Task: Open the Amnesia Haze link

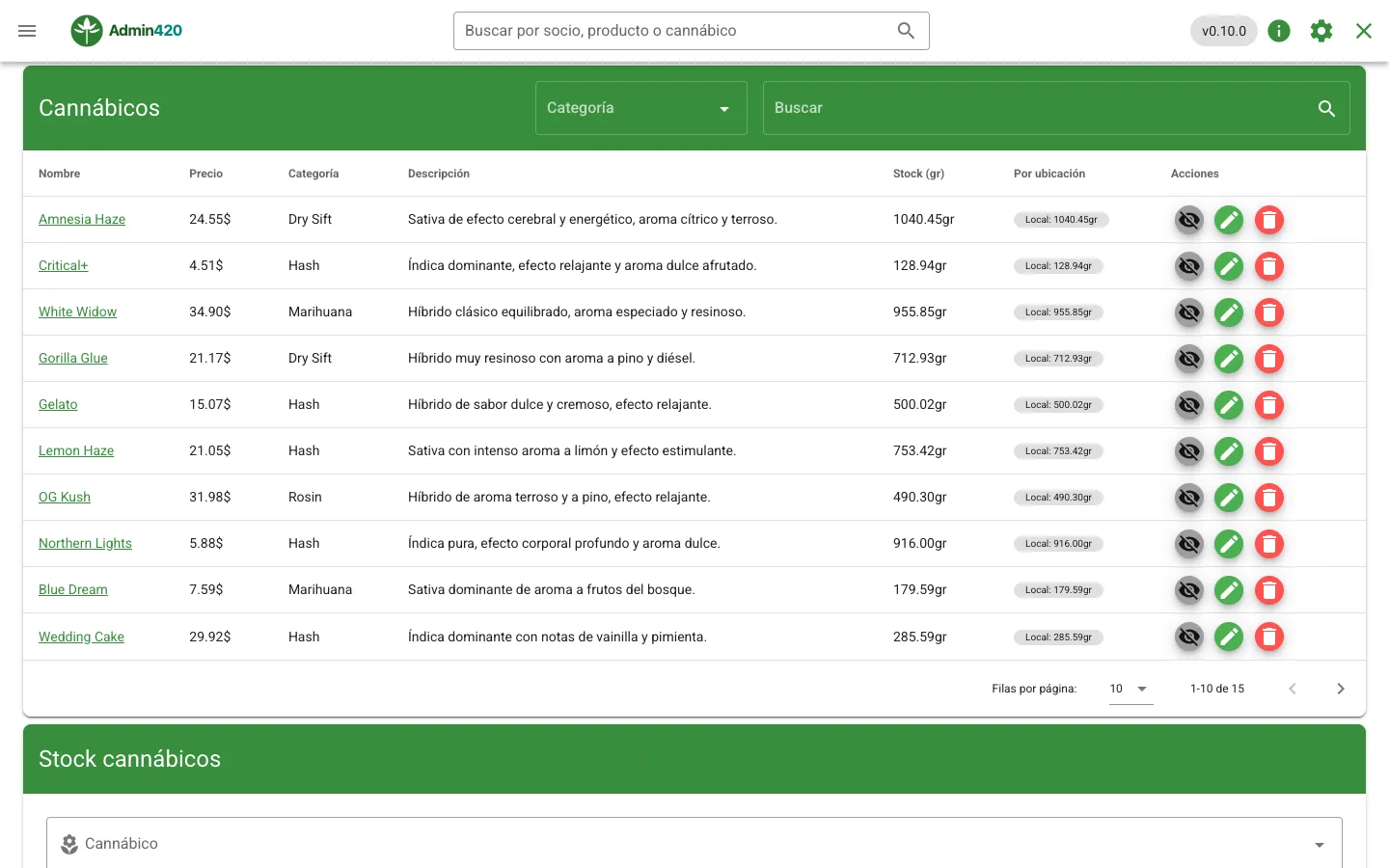Action: point(82,220)
